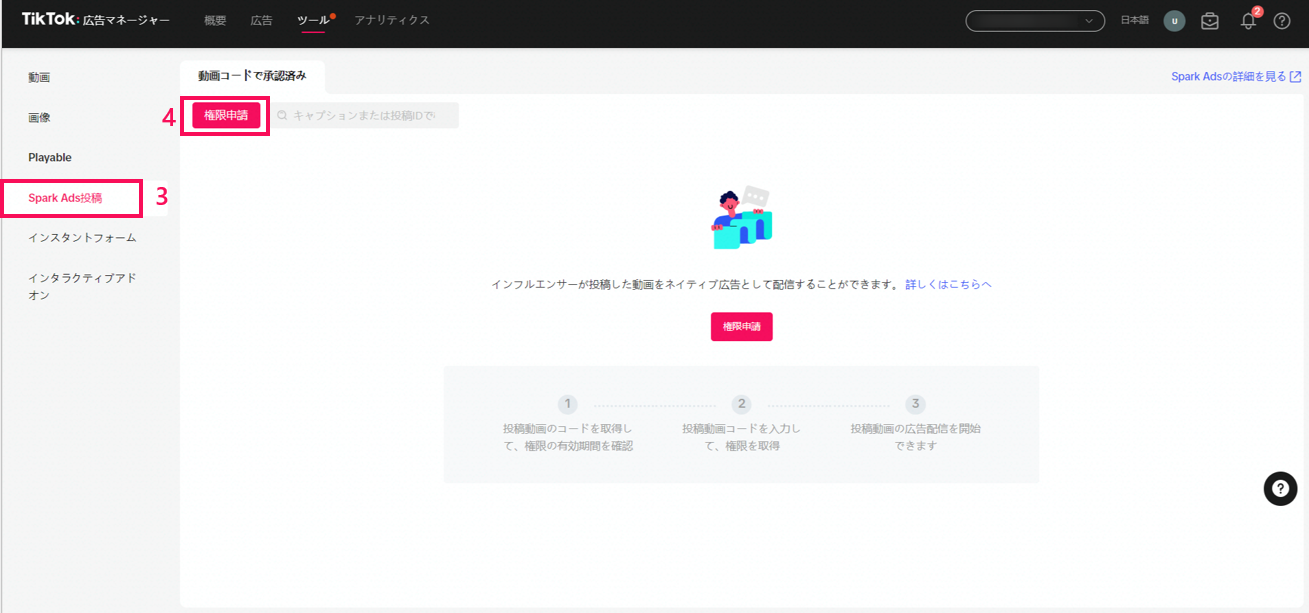Open the 詳しくはこちらへ link

click(x=948, y=285)
